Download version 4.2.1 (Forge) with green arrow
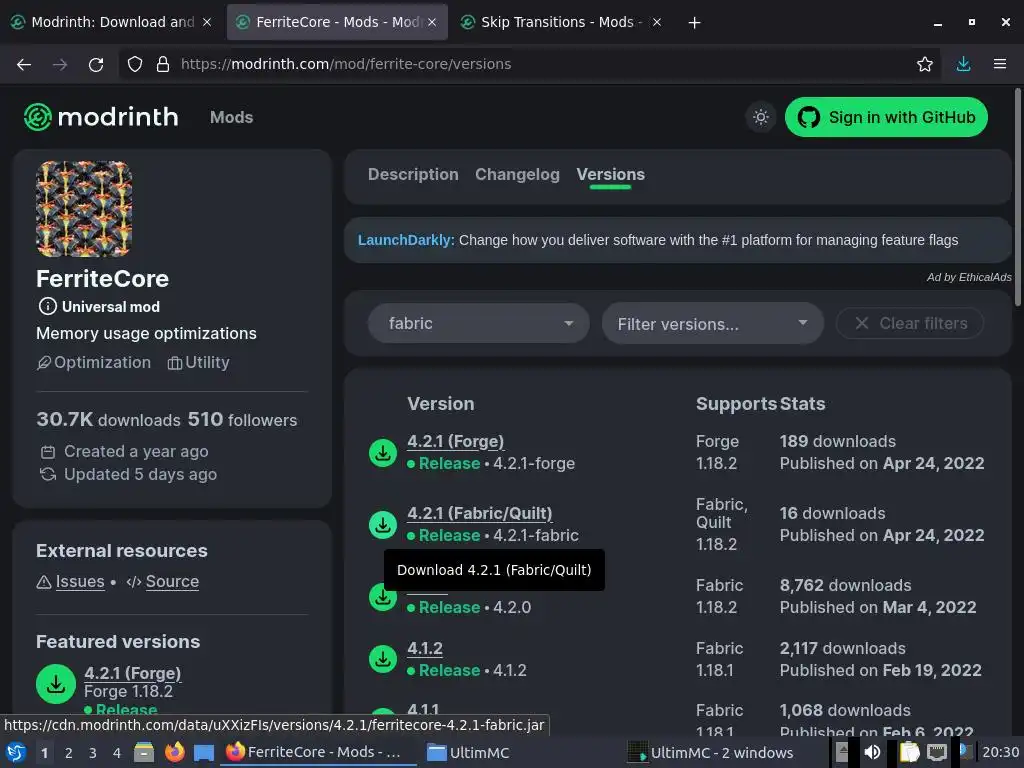 pos(383,453)
